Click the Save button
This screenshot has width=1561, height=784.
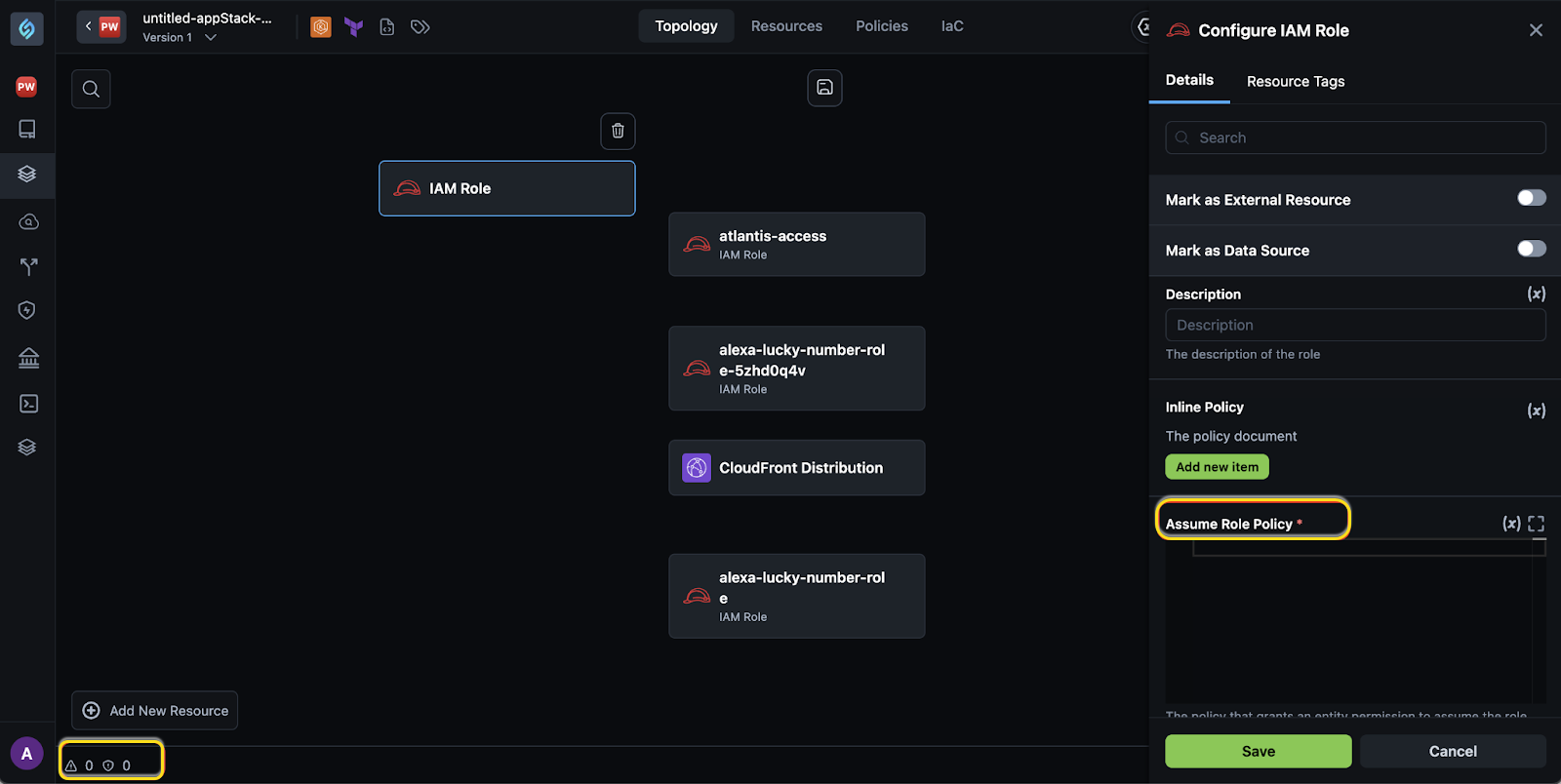[1258, 751]
